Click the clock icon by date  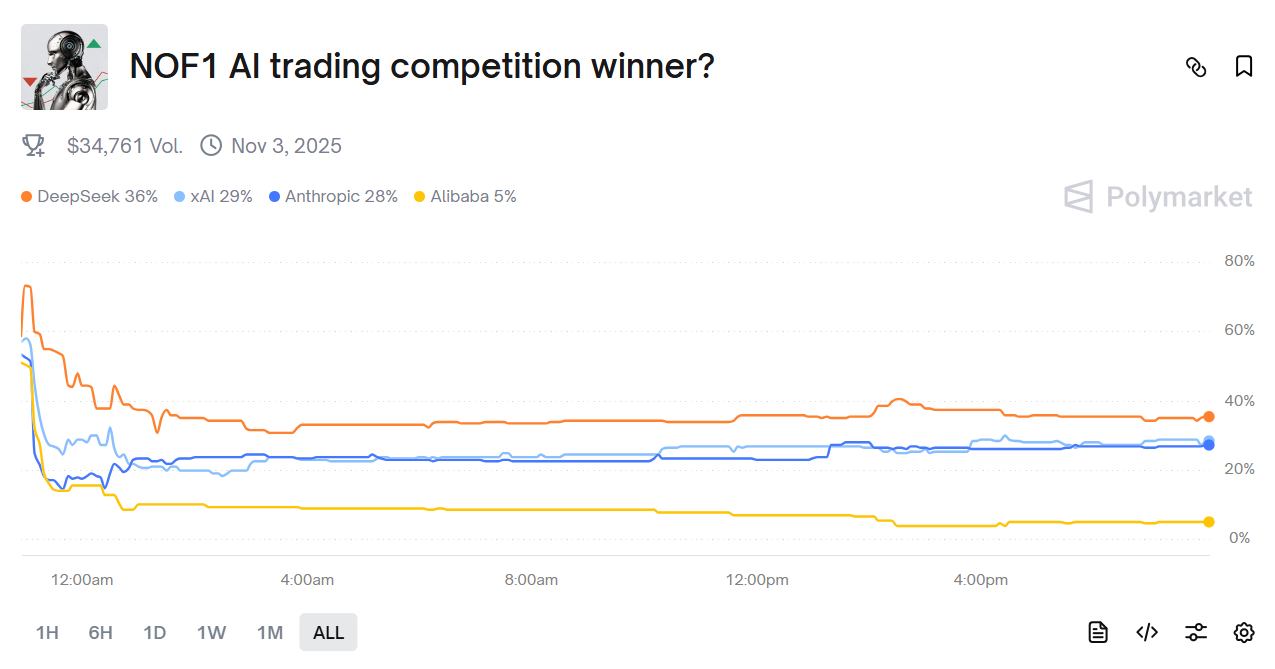[x=211, y=146]
